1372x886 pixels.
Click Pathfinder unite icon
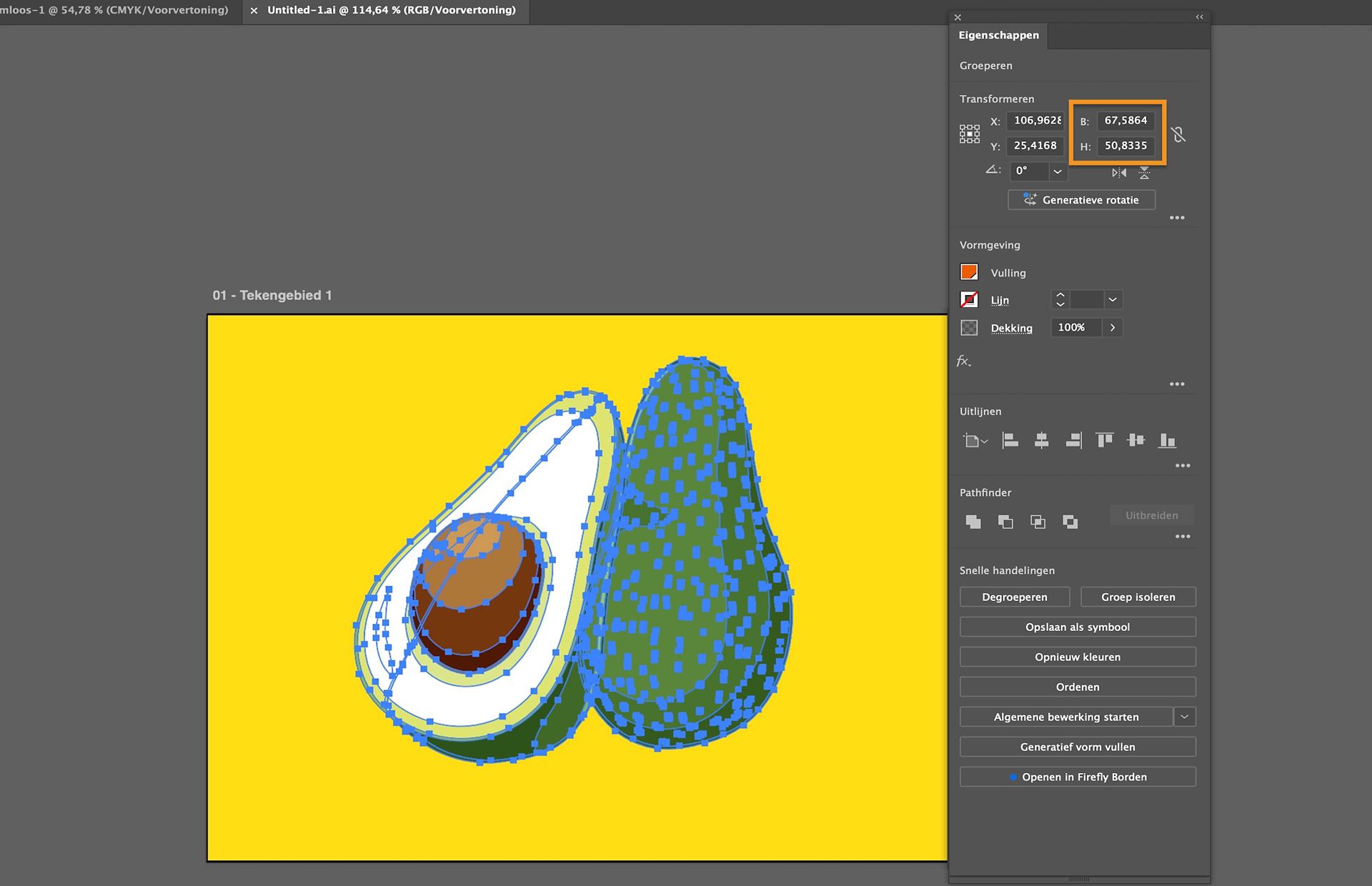coord(973,522)
